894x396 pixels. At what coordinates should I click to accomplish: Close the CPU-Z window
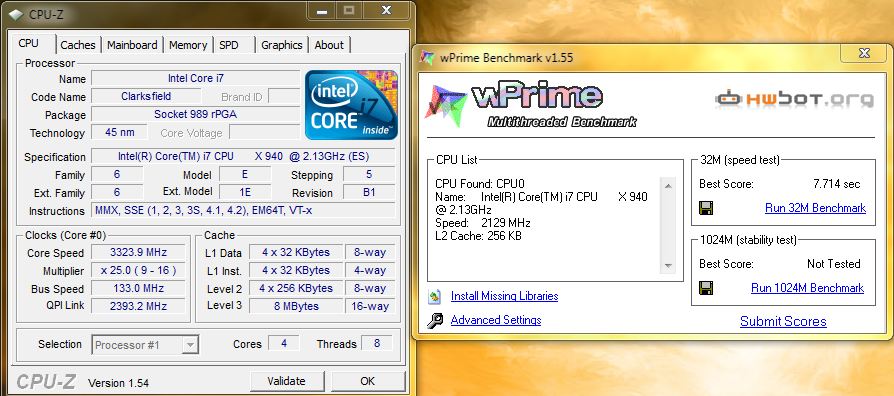pyautogui.click(x=386, y=10)
